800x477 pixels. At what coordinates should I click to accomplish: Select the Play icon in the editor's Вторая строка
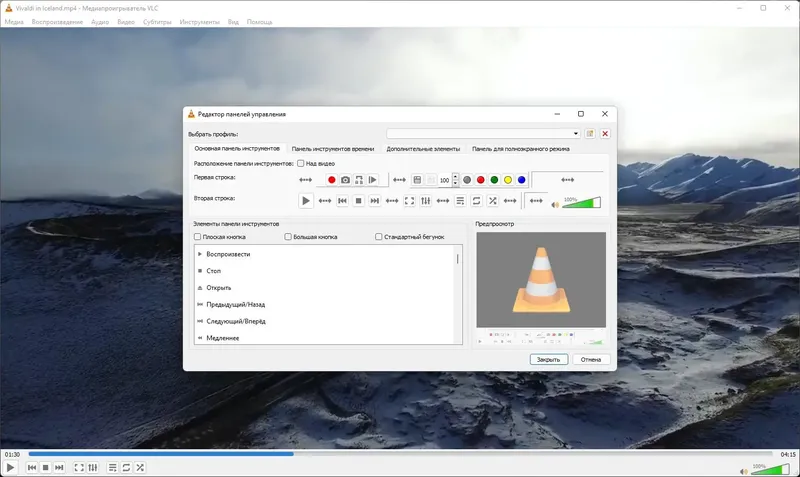(306, 200)
